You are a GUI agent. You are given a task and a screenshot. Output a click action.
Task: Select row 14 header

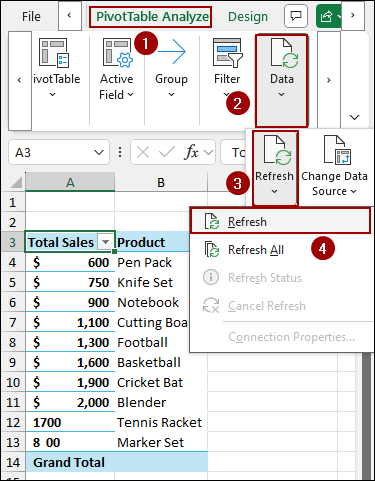coord(13,462)
